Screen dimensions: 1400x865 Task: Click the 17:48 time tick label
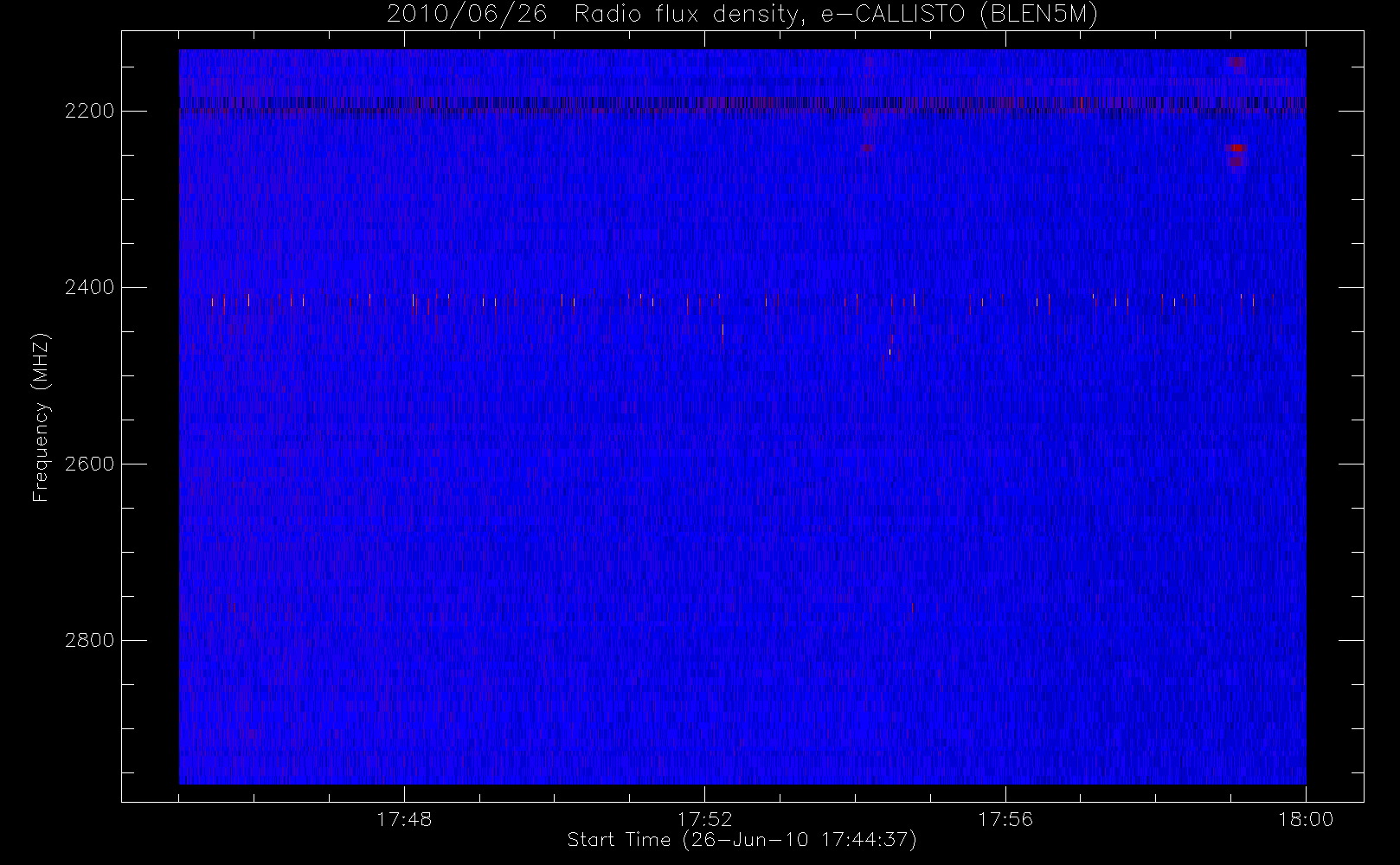(404, 819)
